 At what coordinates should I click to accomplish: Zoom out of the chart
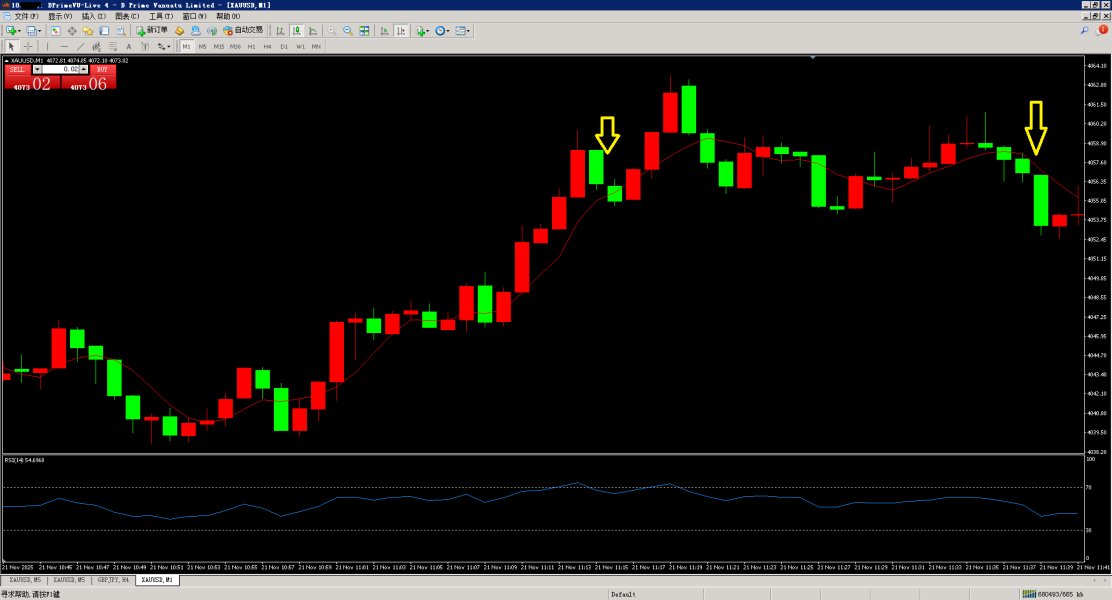tap(348, 30)
